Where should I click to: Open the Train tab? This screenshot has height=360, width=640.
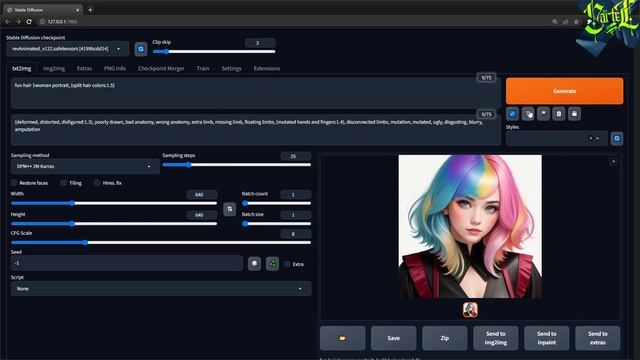pos(203,69)
